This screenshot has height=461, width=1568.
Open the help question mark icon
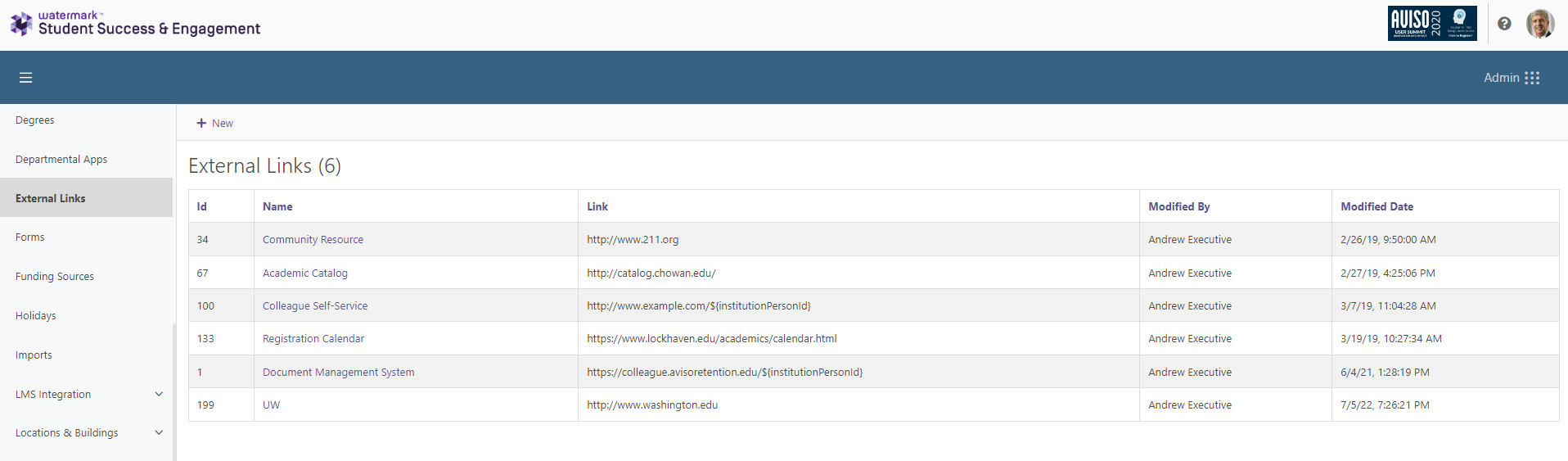point(1504,24)
